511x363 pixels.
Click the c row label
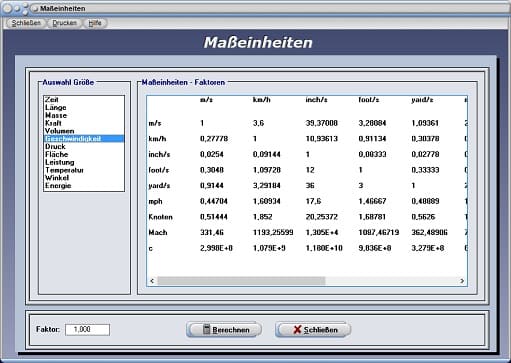click(151, 248)
